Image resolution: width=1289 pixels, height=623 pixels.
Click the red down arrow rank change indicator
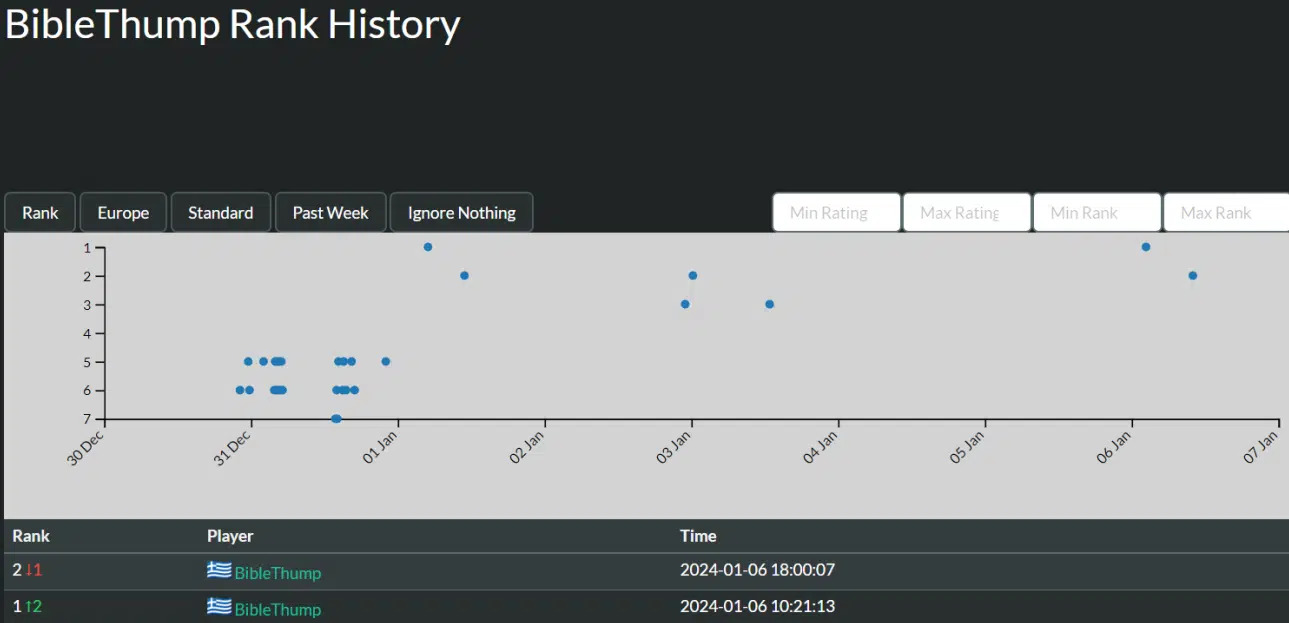tap(34, 570)
